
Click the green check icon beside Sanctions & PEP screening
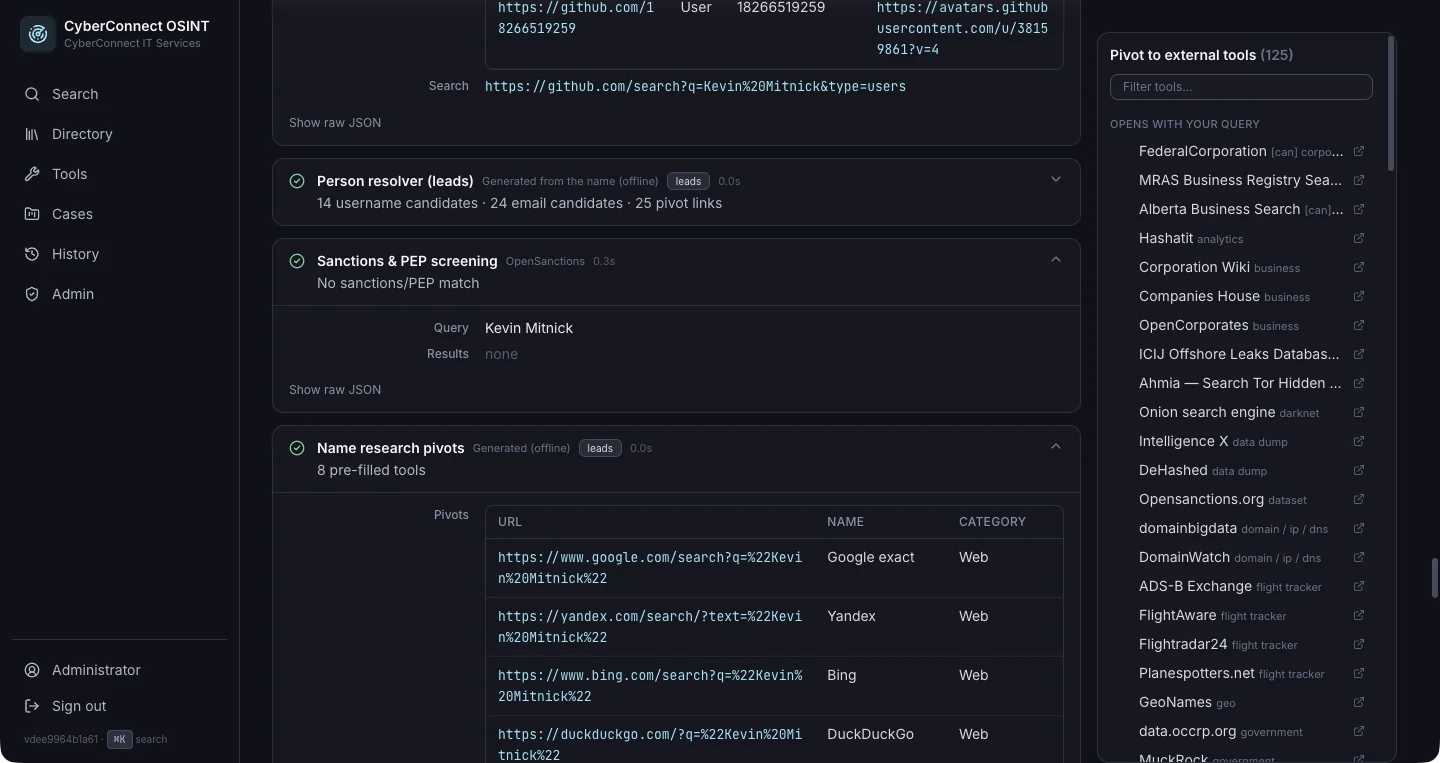point(297,261)
